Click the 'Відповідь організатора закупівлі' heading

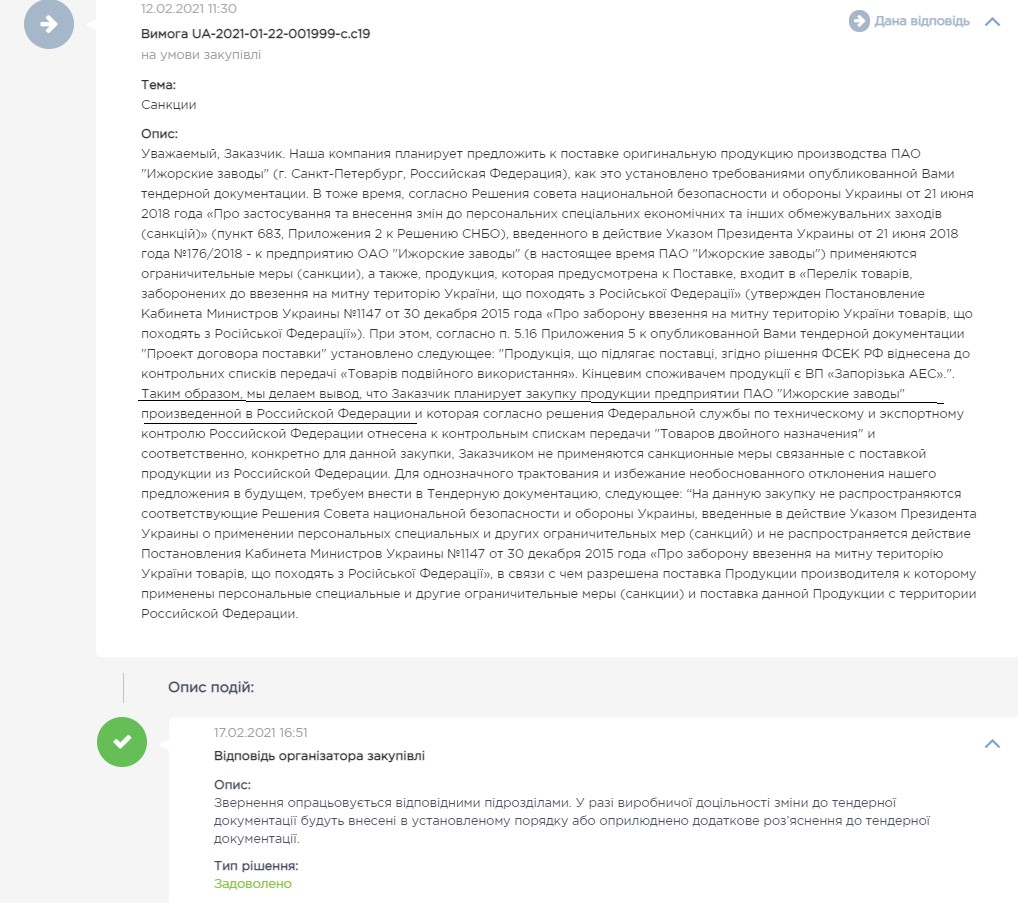[x=319, y=755]
